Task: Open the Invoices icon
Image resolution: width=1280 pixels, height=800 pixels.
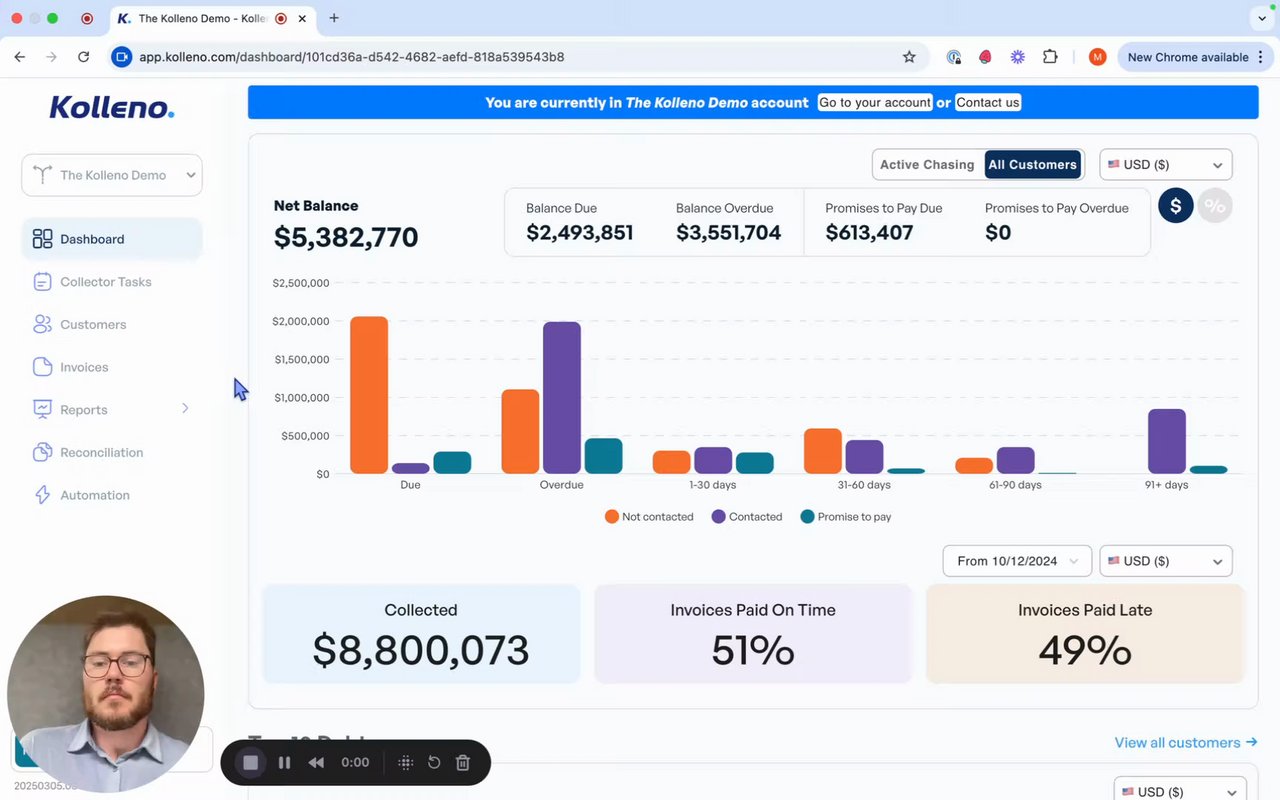Action: [x=42, y=367]
